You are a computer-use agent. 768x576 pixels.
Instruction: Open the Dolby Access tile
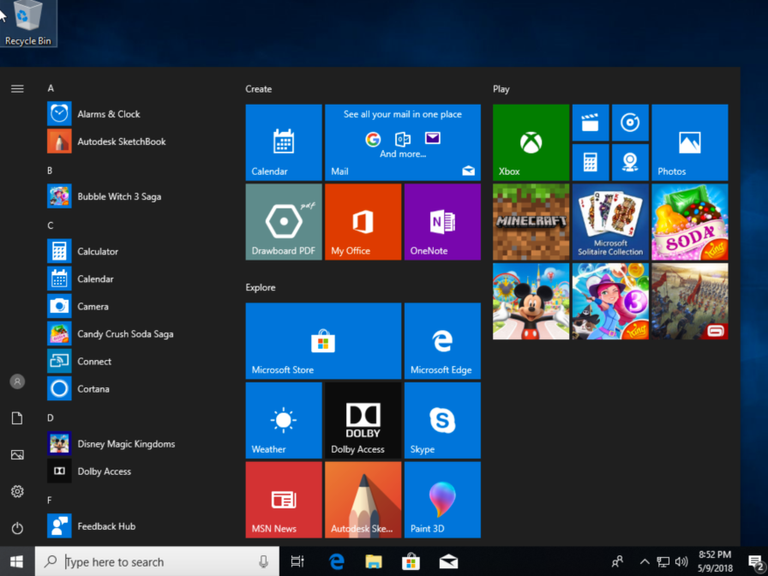pos(363,420)
